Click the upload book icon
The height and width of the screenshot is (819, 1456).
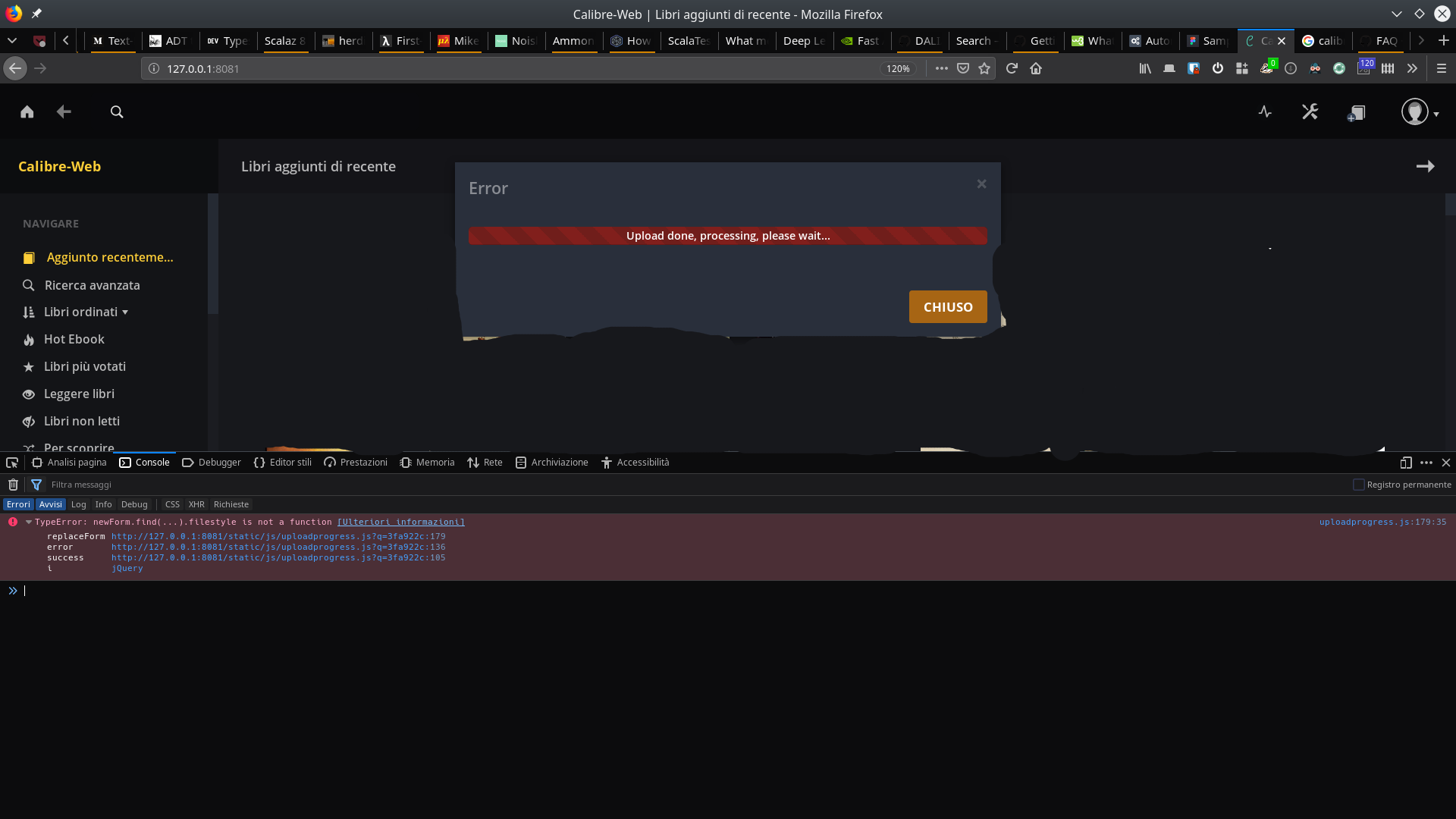(x=1356, y=113)
